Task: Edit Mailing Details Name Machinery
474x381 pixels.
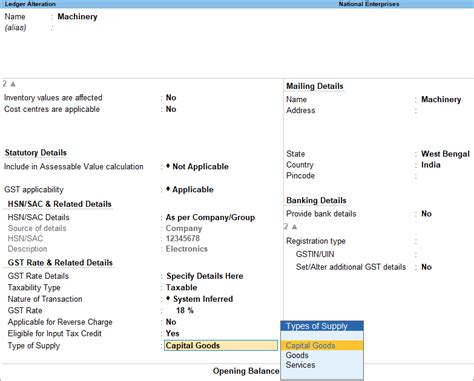Action: (441, 100)
